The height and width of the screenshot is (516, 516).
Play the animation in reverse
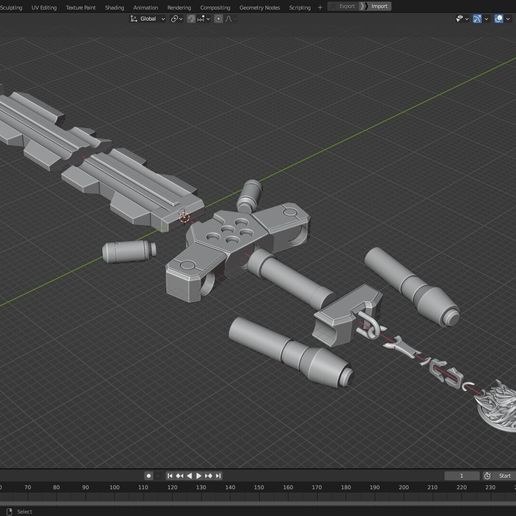click(x=189, y=476)
